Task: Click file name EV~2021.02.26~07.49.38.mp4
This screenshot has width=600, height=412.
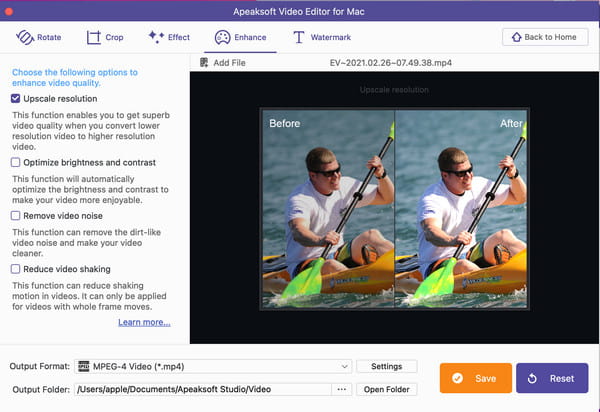Action: [391, 63]
